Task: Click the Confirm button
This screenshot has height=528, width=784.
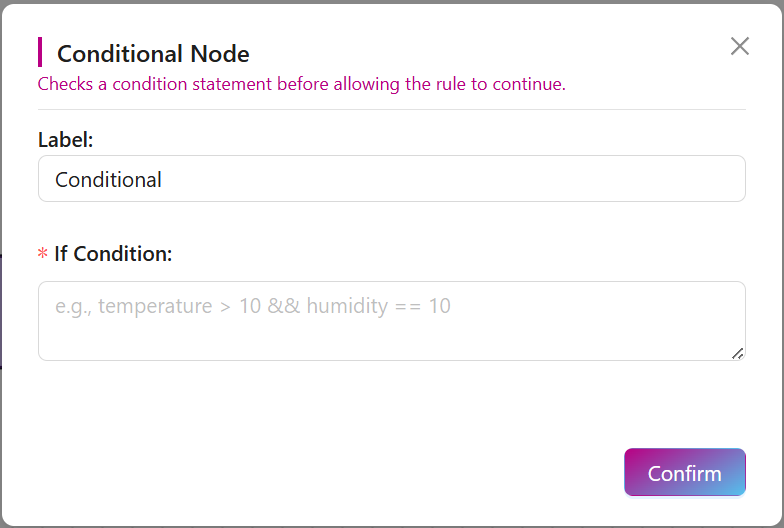Action: (685, 473)
